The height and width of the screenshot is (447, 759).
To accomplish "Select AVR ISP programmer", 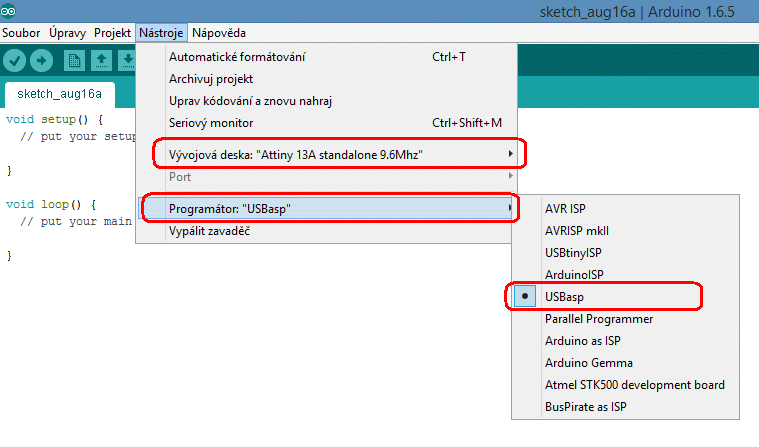I will [x=625, y=209].
